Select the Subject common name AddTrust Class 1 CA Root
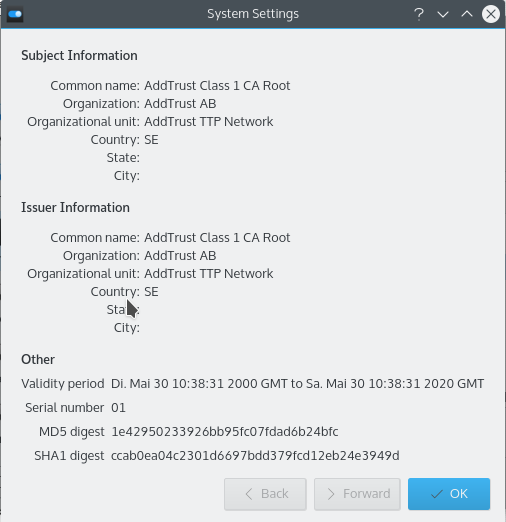 [x=217, y=86]
